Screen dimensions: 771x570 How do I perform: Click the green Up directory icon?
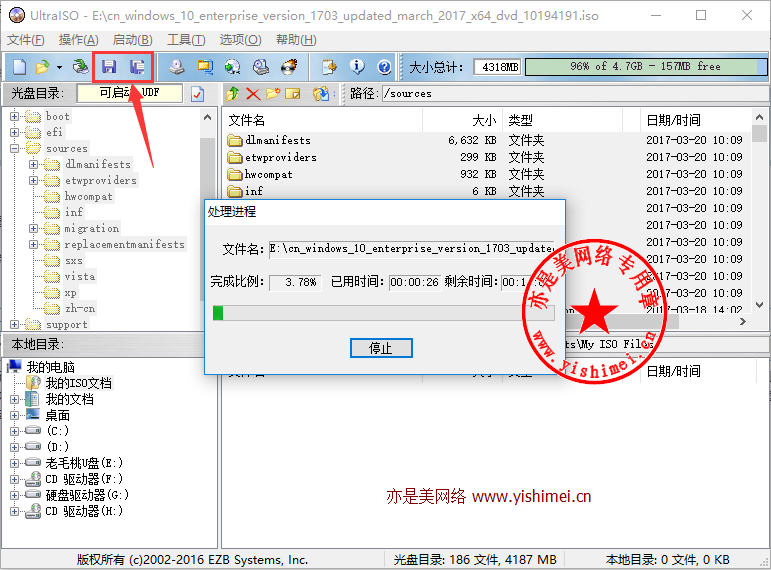pyautogui.click(x=233, y=93)
